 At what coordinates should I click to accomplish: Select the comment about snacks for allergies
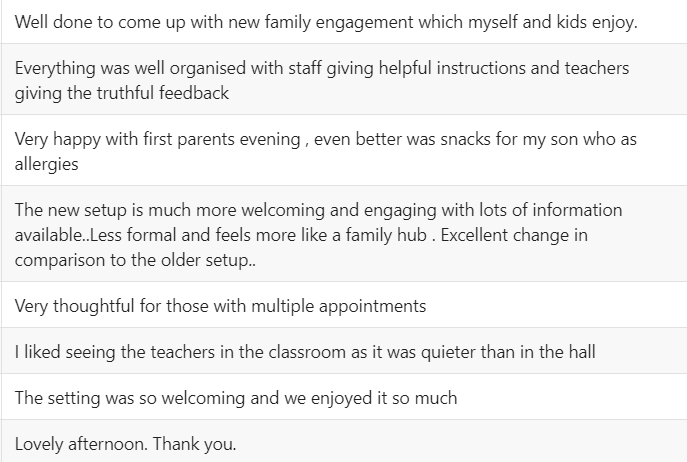344,150
